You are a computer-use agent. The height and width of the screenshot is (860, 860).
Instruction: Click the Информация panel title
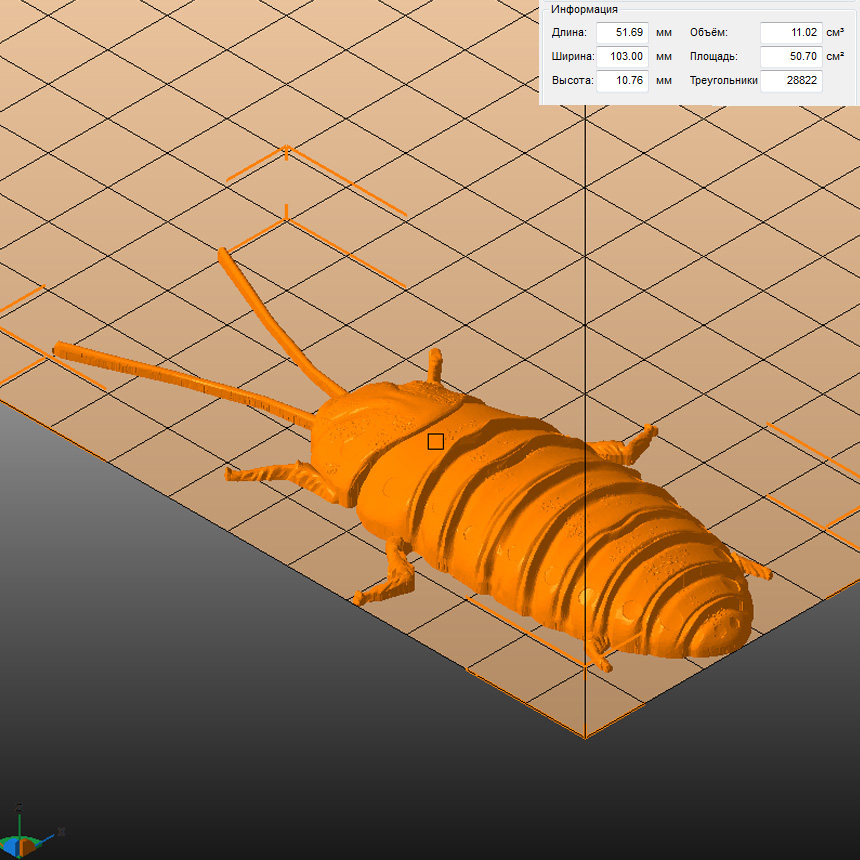click(584, 10)
